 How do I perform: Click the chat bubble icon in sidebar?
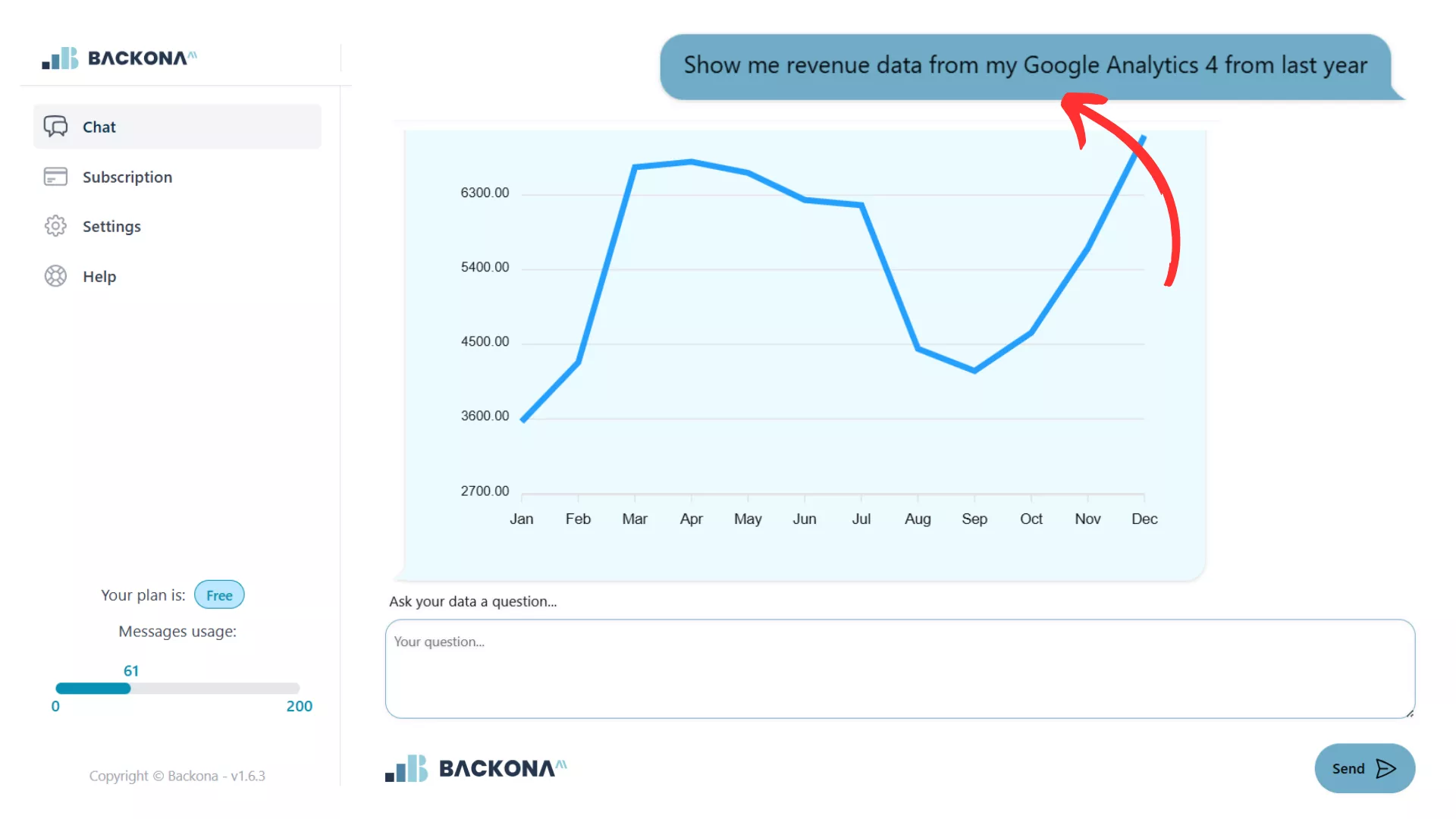coord(55,127)
